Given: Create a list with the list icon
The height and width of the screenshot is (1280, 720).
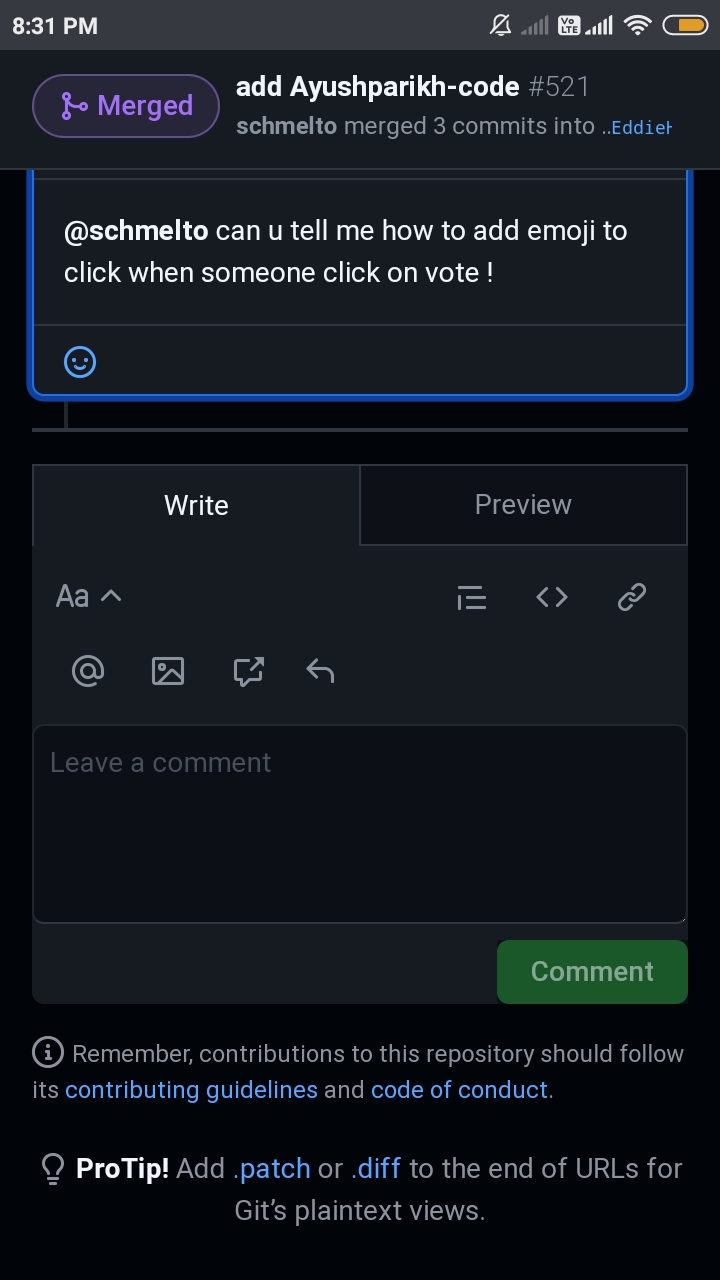Looking at the screenshot, I should coord(471,596).
